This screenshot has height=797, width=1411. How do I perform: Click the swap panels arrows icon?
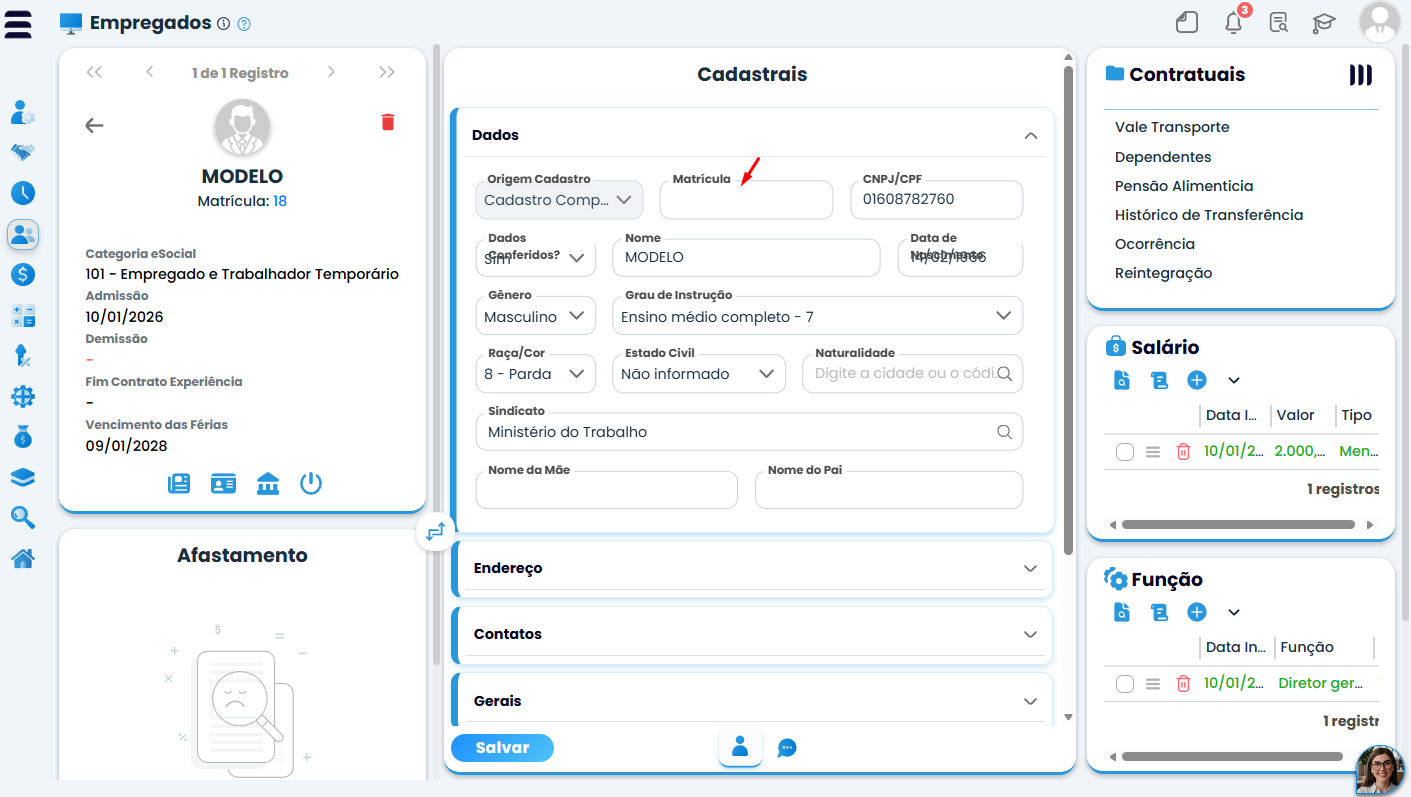click(435, 532)
